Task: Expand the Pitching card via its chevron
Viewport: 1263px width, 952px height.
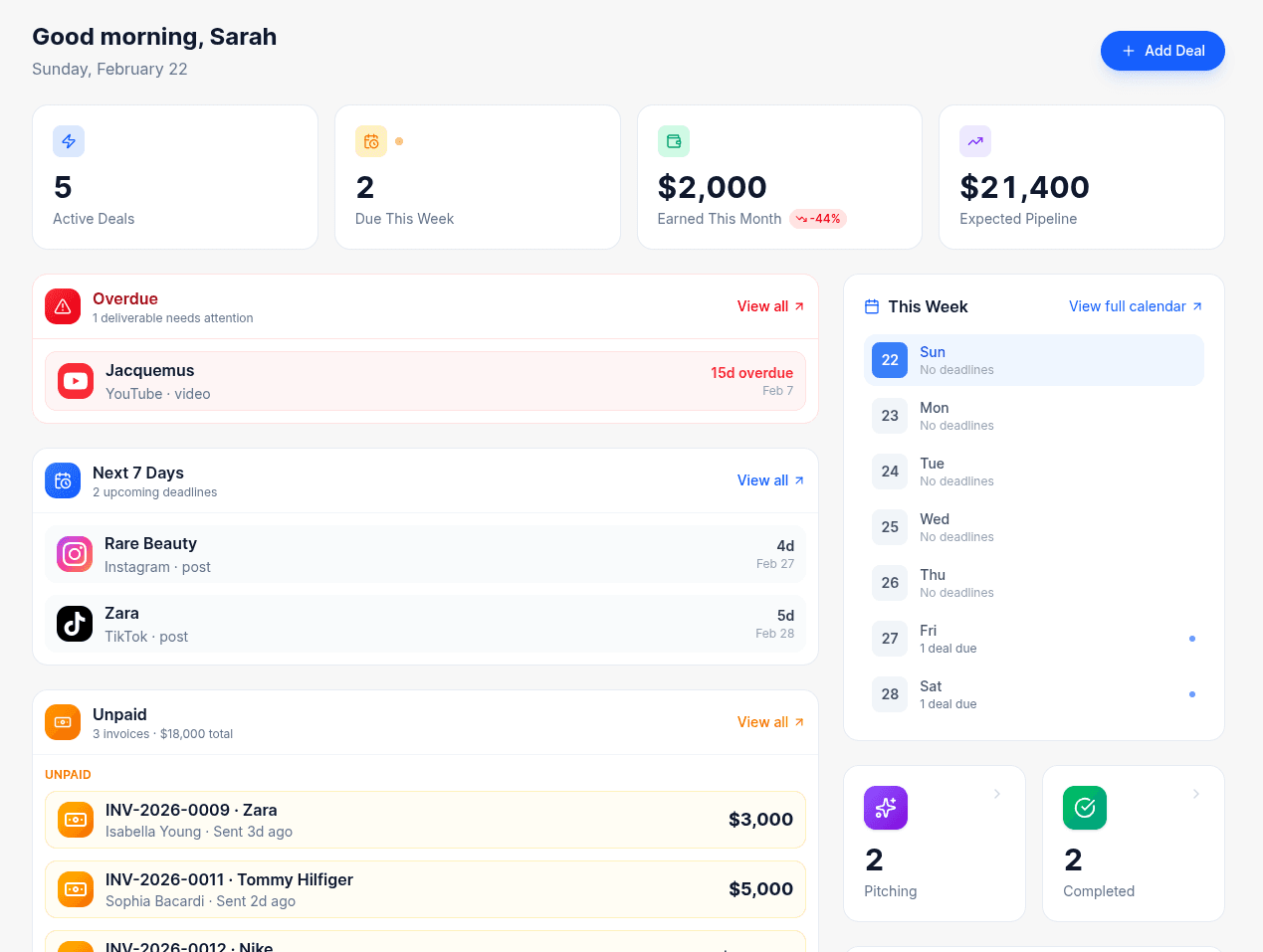Action: coord(997,794)
